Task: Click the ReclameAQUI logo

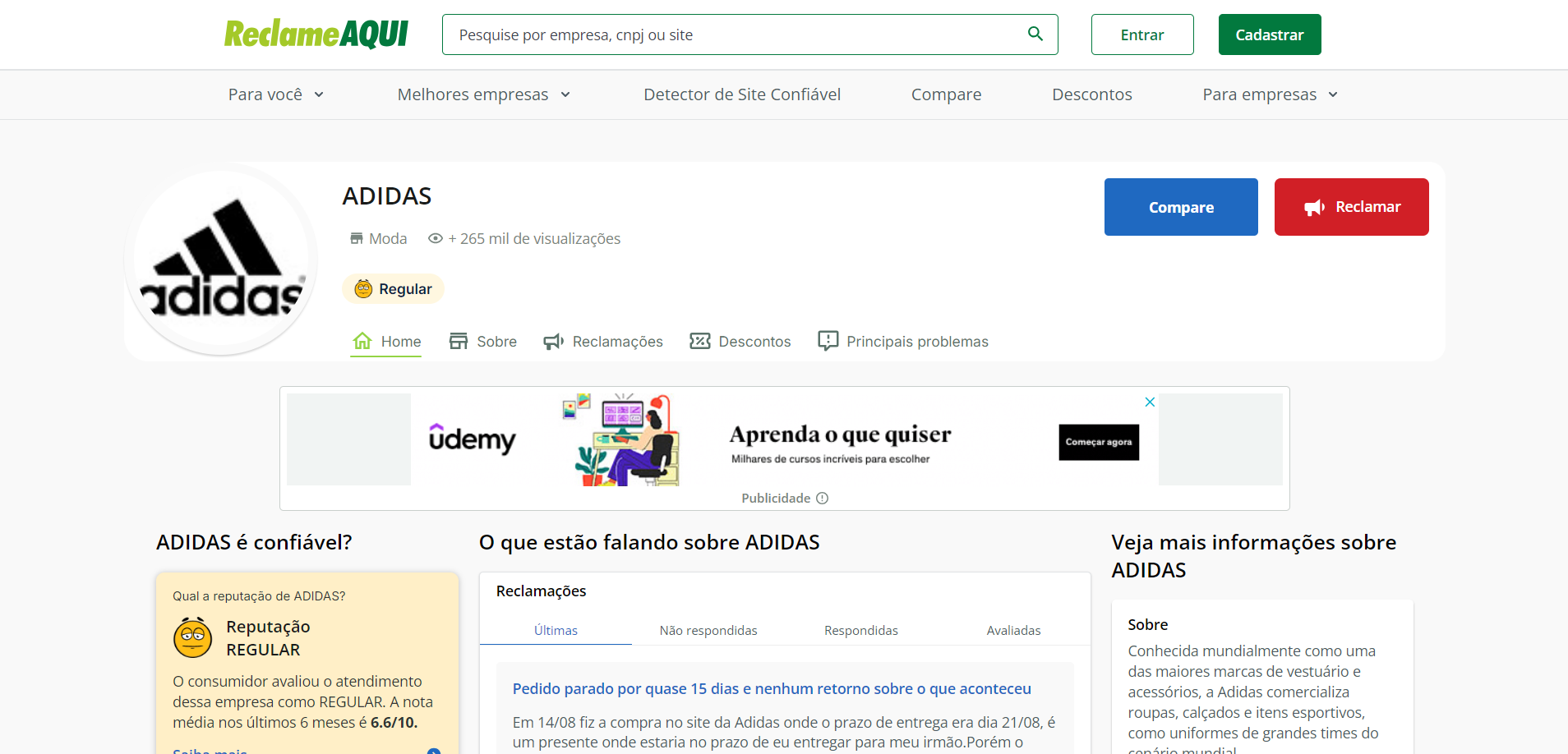Action: [316, 34]
